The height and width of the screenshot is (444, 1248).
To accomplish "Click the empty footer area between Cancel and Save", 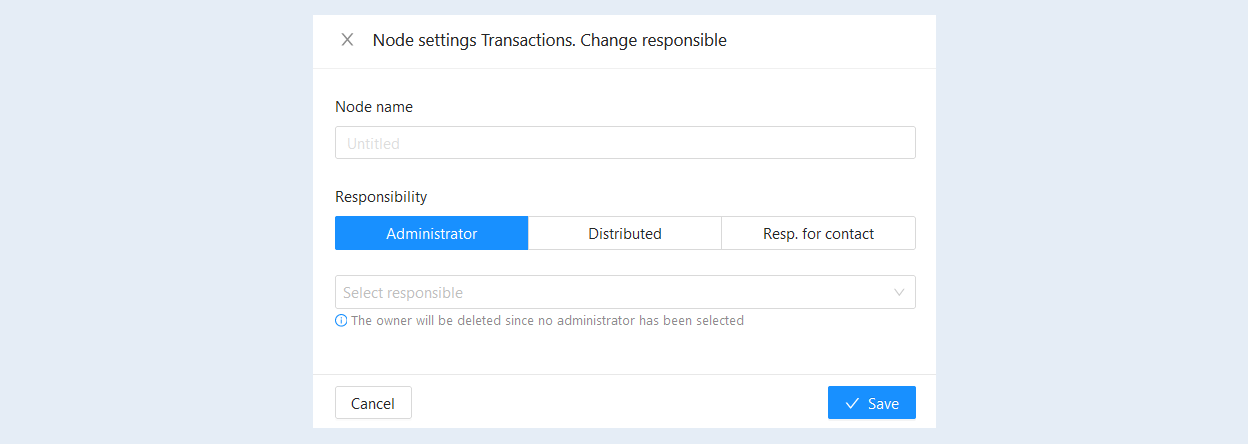I will [620, 403].
